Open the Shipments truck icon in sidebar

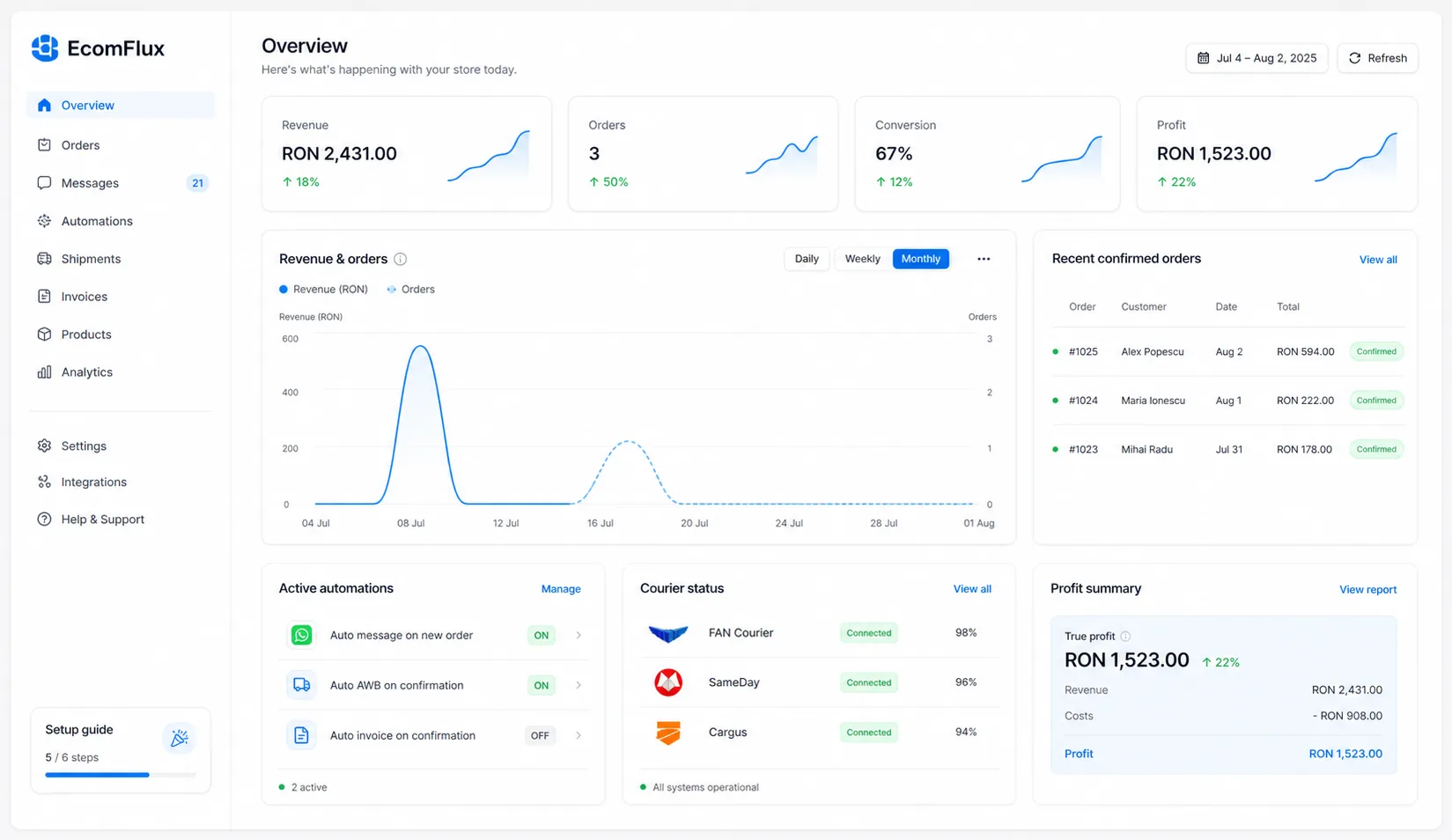coord(44,259)
